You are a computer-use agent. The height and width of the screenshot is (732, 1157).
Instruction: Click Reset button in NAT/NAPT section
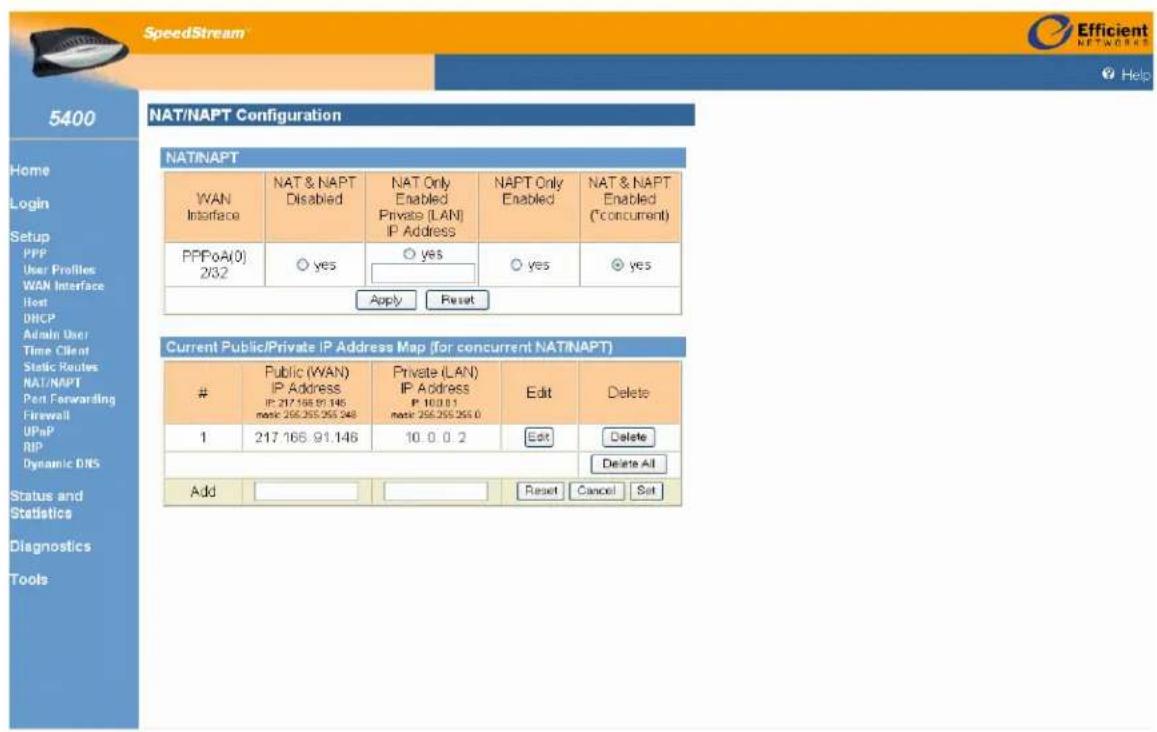(x=457, y=300)
